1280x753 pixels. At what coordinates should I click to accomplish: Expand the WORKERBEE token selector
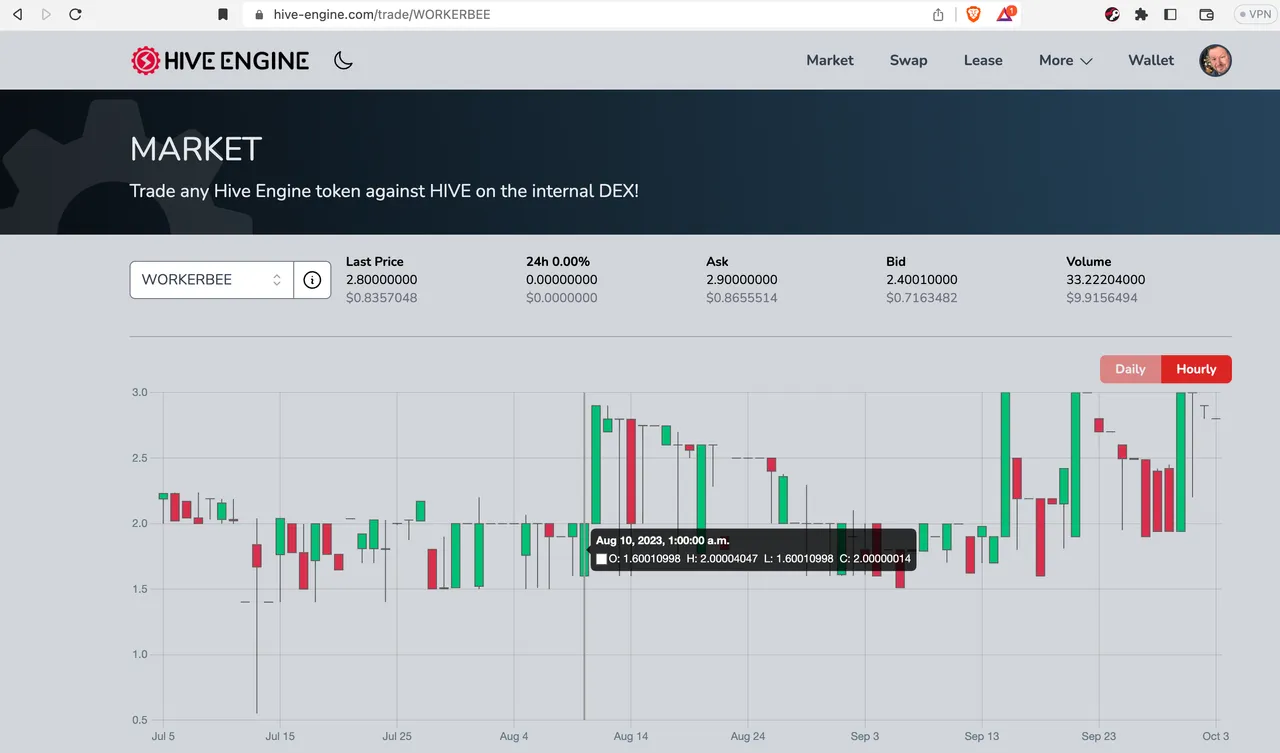click(x=212, y=280)
